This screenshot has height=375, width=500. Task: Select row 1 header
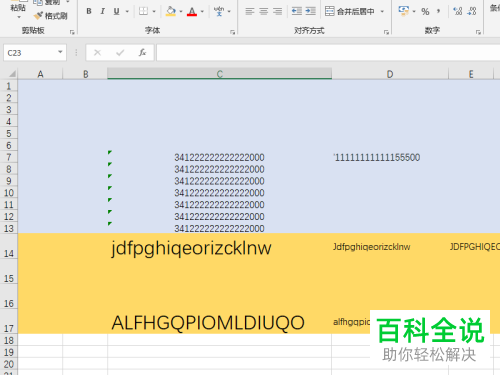tap(9, 86)
